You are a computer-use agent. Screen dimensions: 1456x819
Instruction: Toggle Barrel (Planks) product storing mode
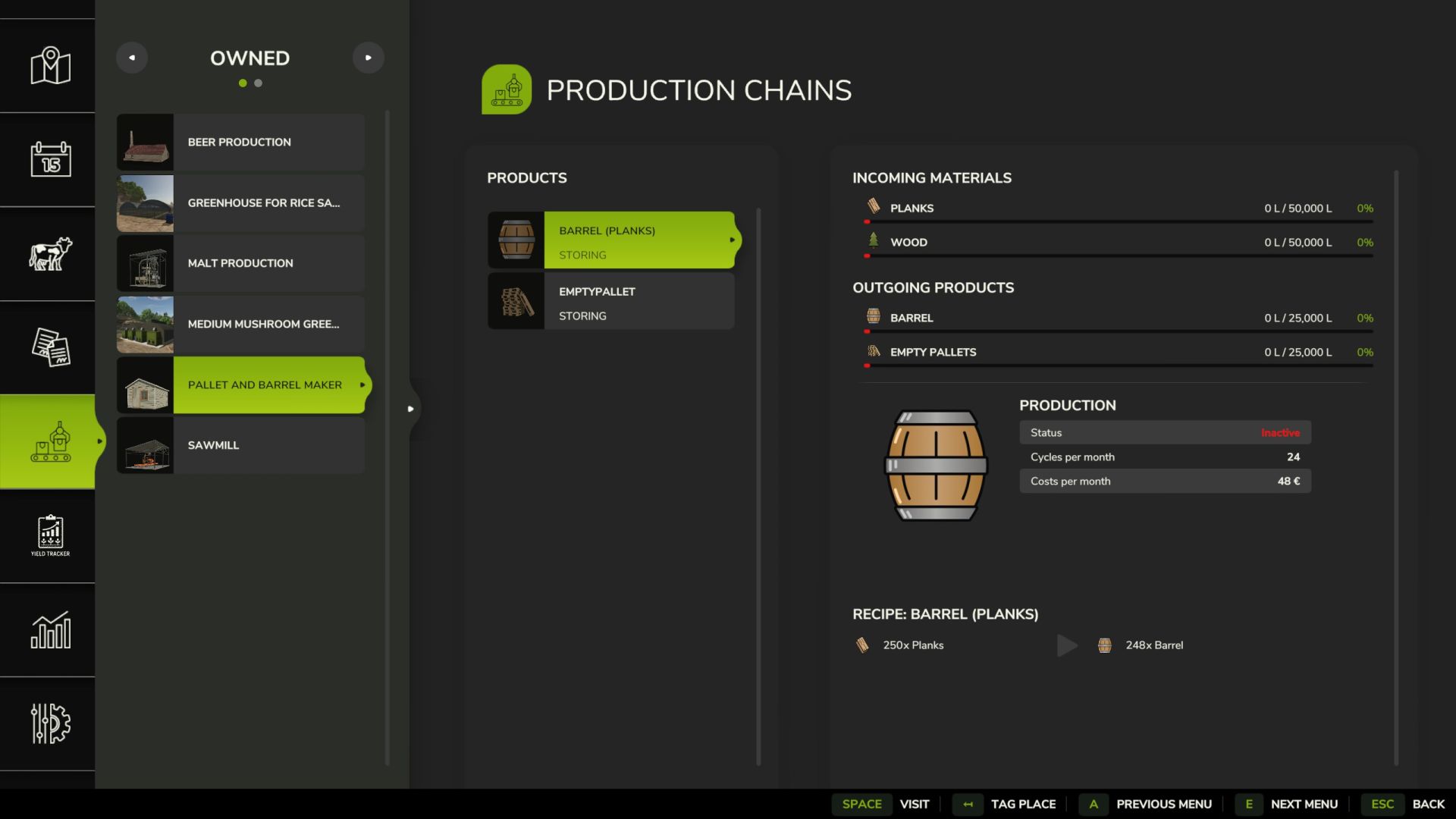coord(639,240)
